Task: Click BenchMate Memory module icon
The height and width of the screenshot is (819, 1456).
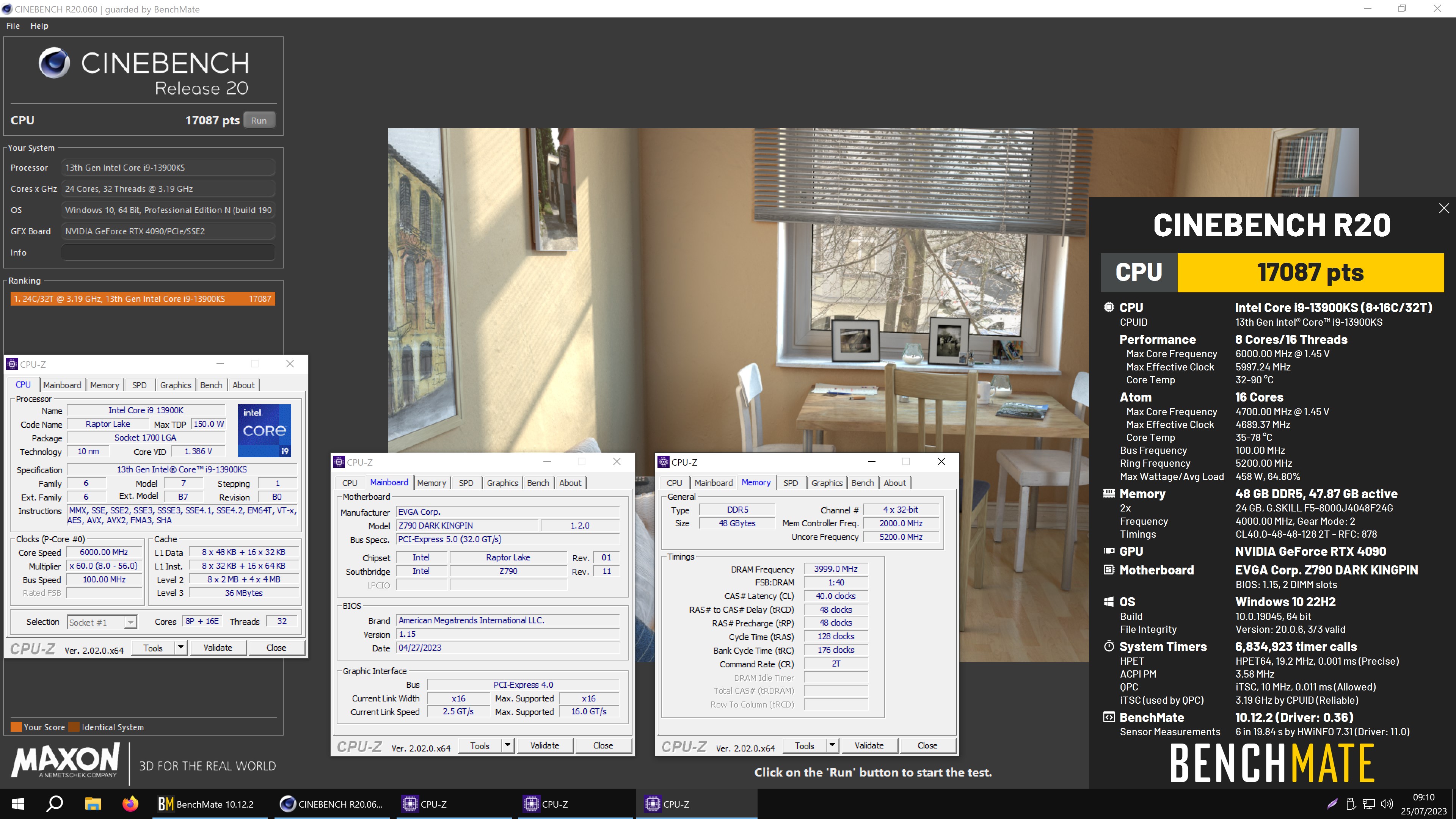Action: pos(1109,493)
